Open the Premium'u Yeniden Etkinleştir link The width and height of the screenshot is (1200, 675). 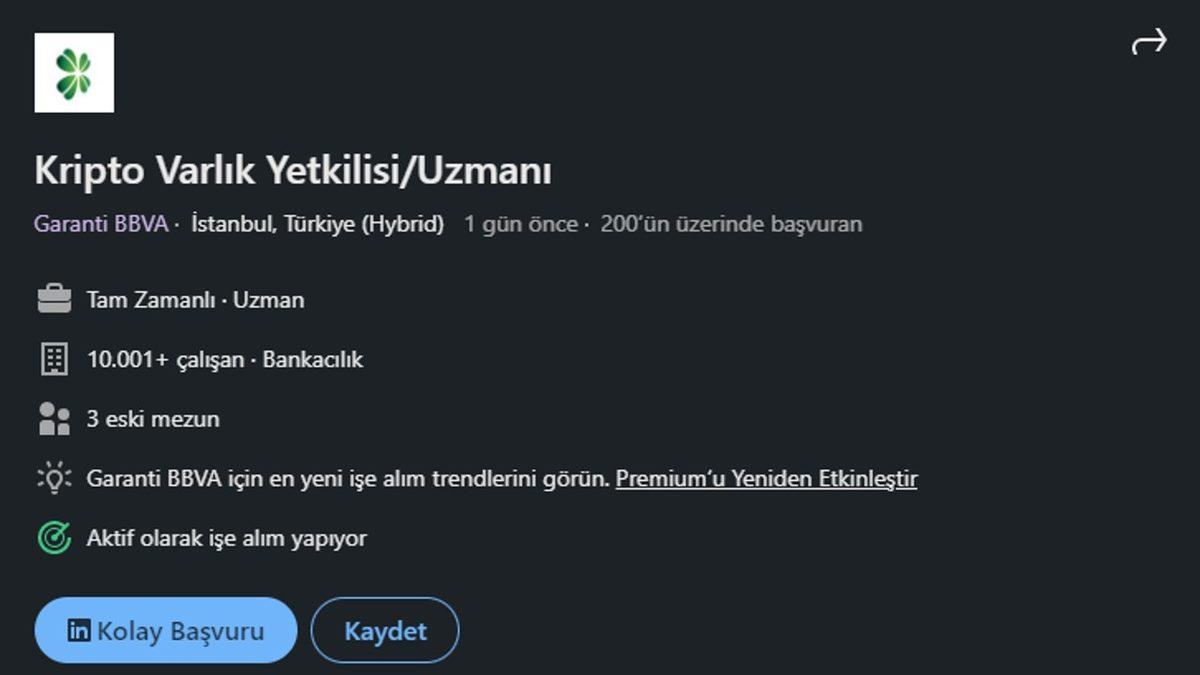(767, 479)
